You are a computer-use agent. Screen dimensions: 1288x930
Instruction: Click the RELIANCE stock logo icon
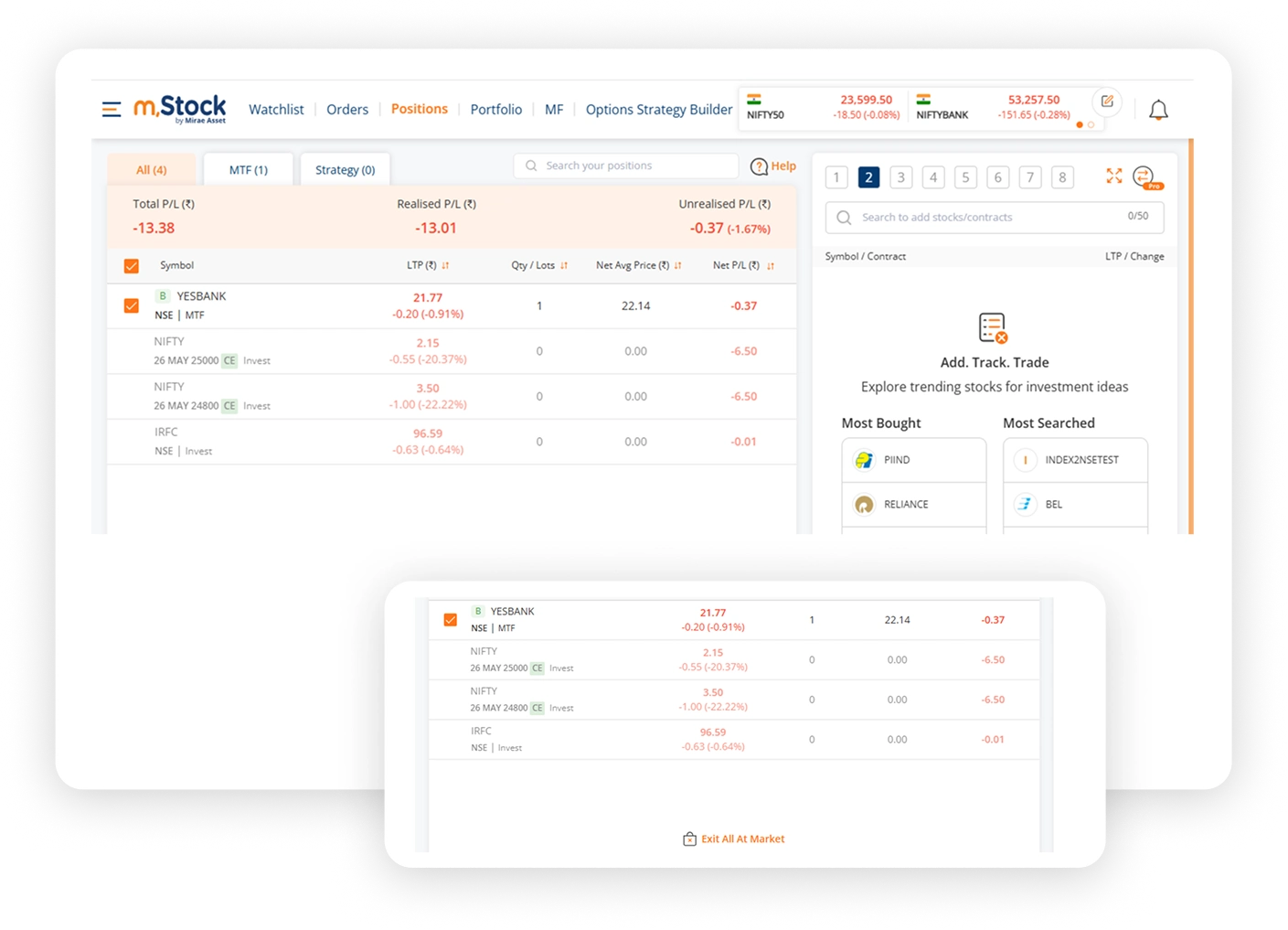tap(864, 505)
